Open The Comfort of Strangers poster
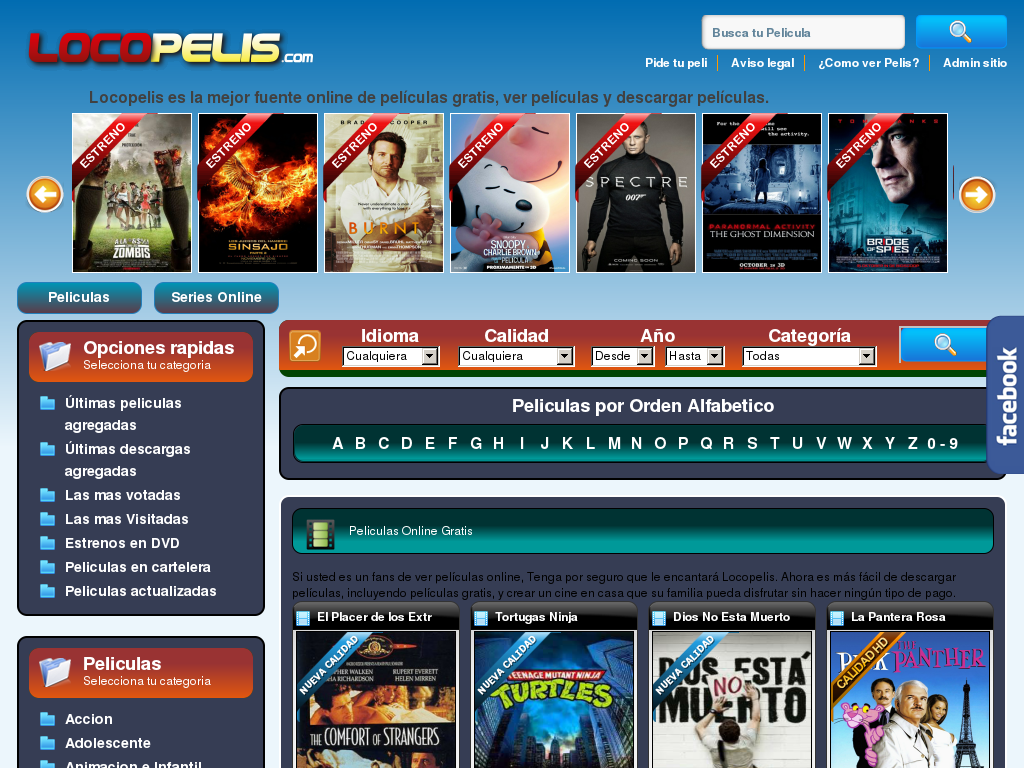 pos(376,699)
